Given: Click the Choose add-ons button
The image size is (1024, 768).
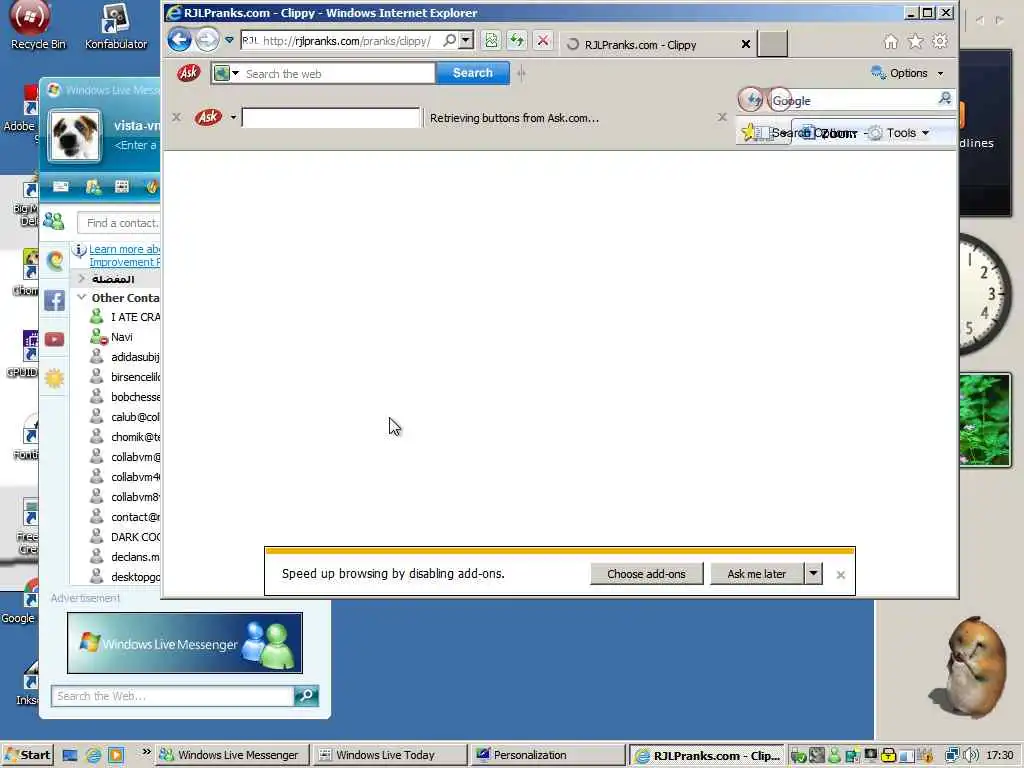Looking at the screenshot, I should 647,574.
